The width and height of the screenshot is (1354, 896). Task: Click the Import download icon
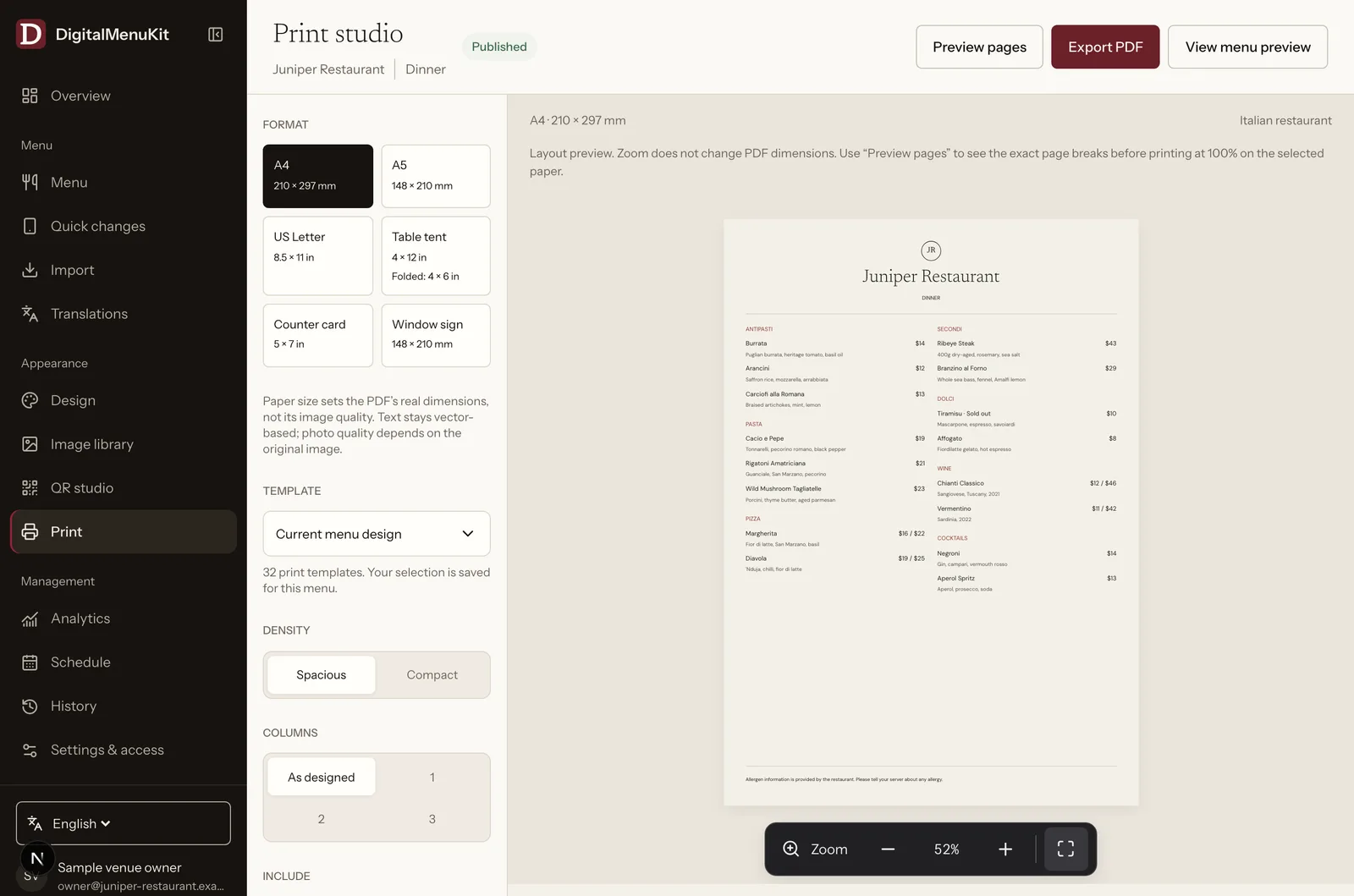(x=30, y=270)
